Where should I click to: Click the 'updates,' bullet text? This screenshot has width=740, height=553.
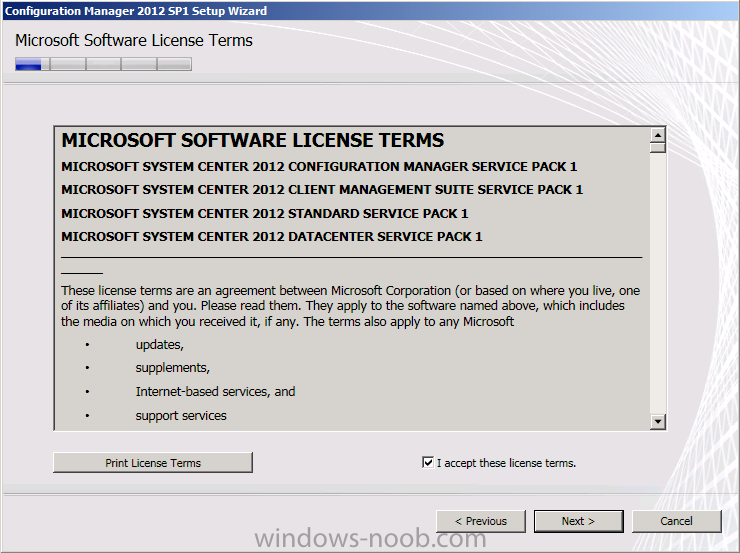160,345
